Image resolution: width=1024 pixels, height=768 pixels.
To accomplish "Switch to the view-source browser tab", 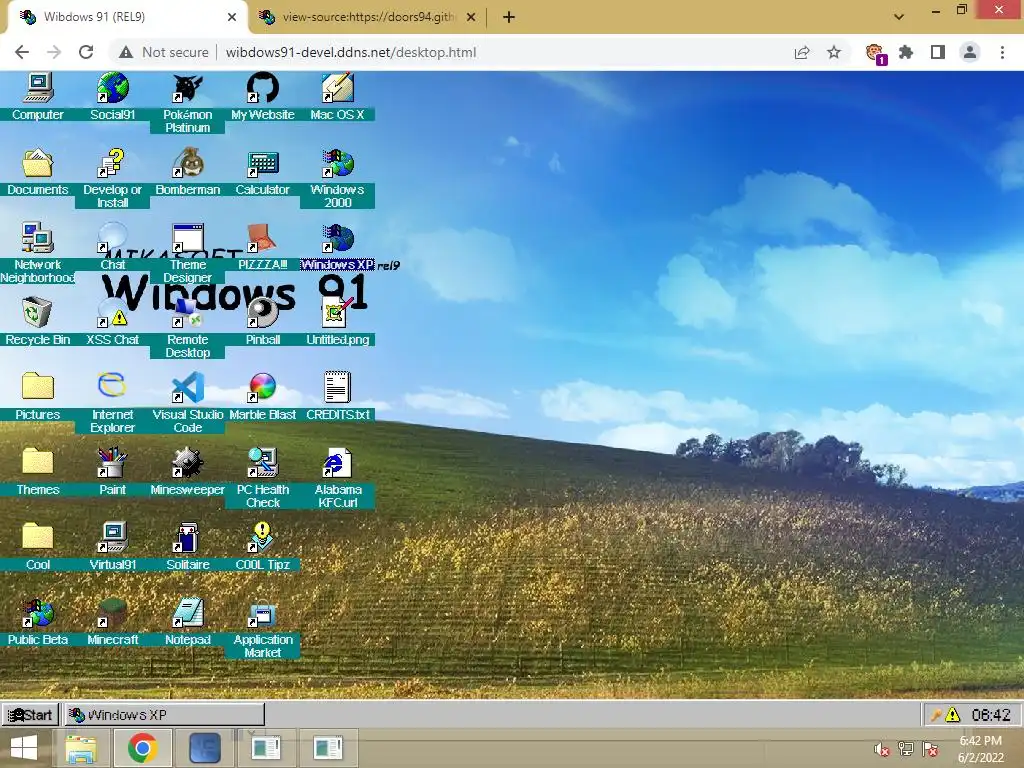I will (368, 17).
